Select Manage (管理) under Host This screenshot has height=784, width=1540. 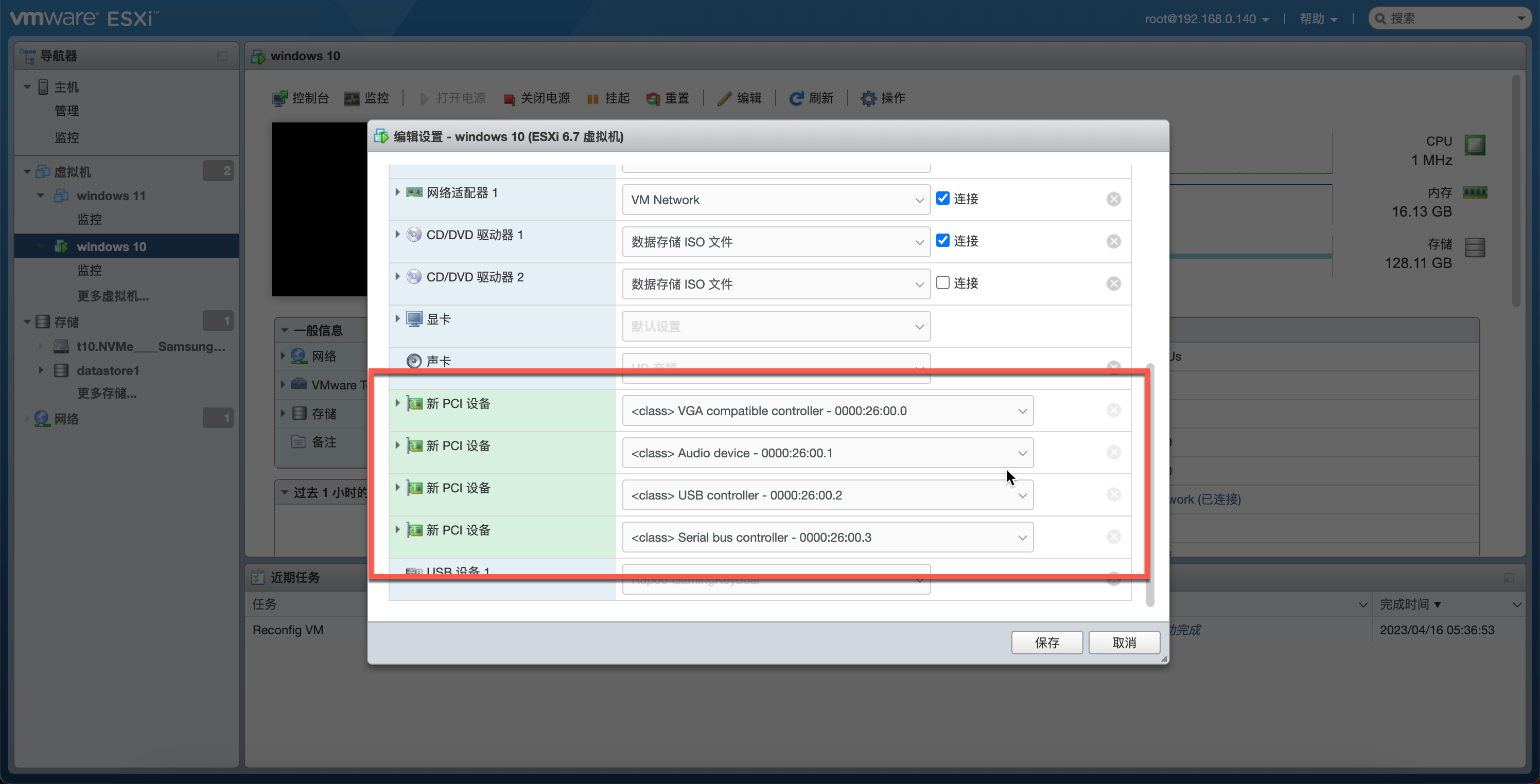coord(67,111)
